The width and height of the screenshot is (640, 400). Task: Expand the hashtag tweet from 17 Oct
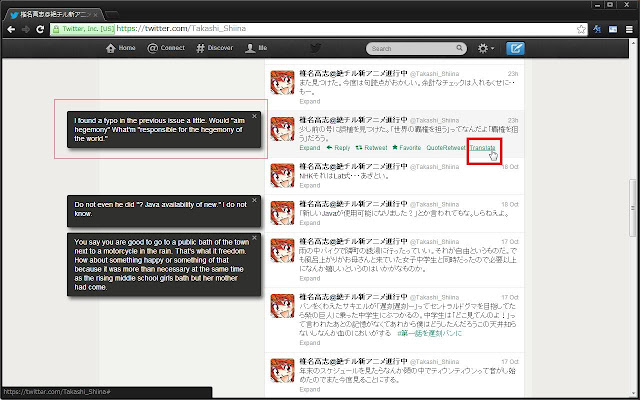310,343
